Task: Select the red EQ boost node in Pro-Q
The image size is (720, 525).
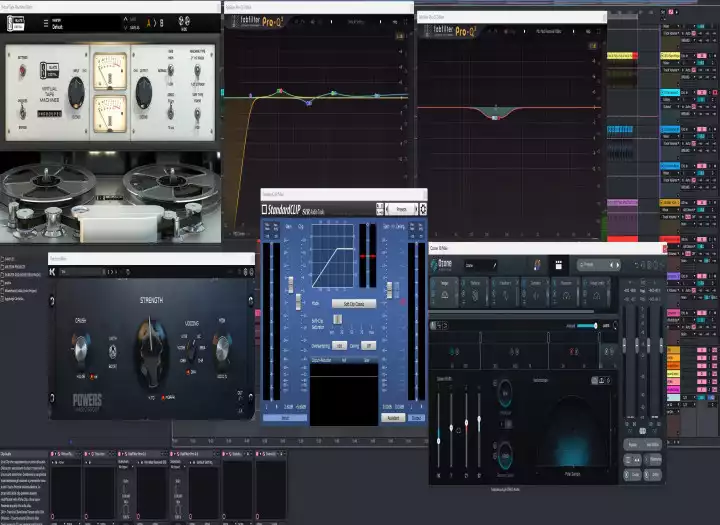Action: 280,91
